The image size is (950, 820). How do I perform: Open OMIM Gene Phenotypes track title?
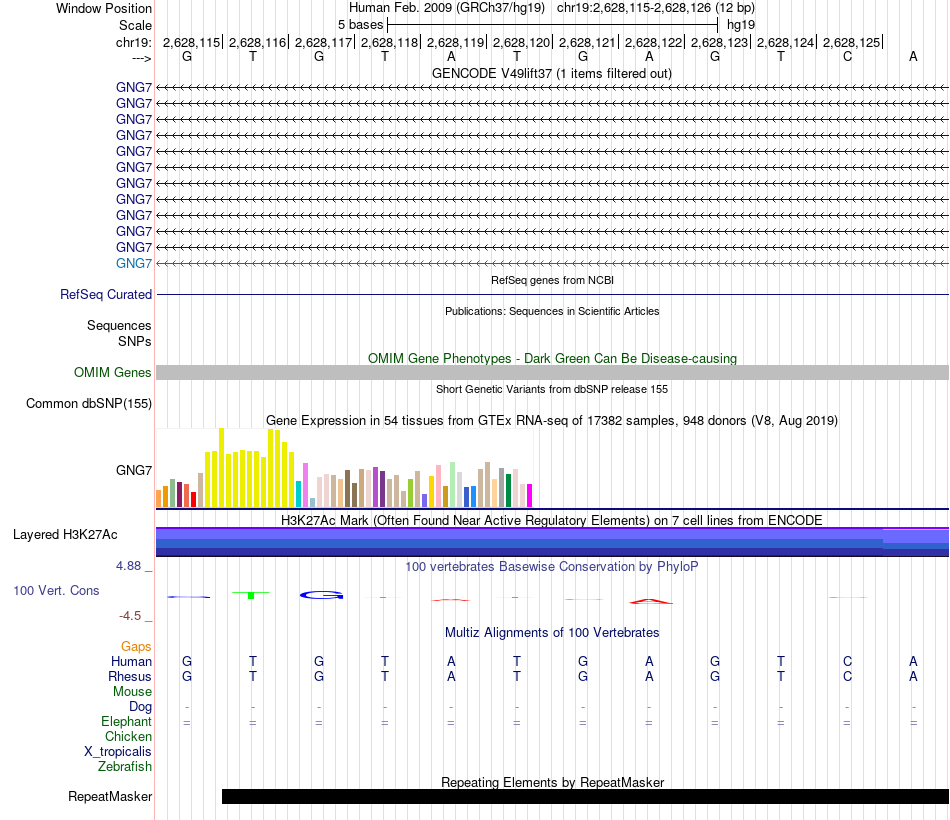click(x=552, y=358)
